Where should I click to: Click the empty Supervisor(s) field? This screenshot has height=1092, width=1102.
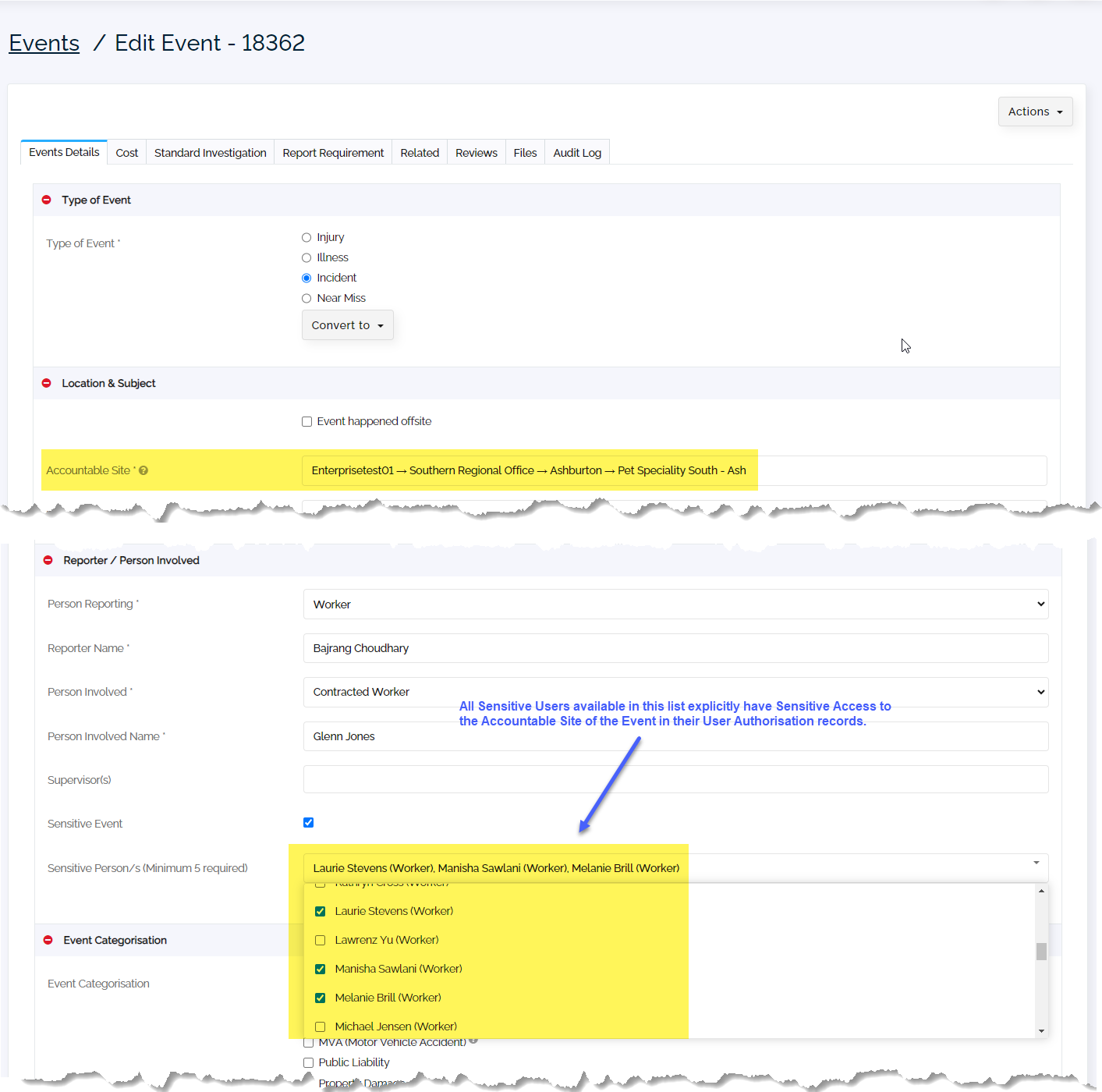[676, 779]
